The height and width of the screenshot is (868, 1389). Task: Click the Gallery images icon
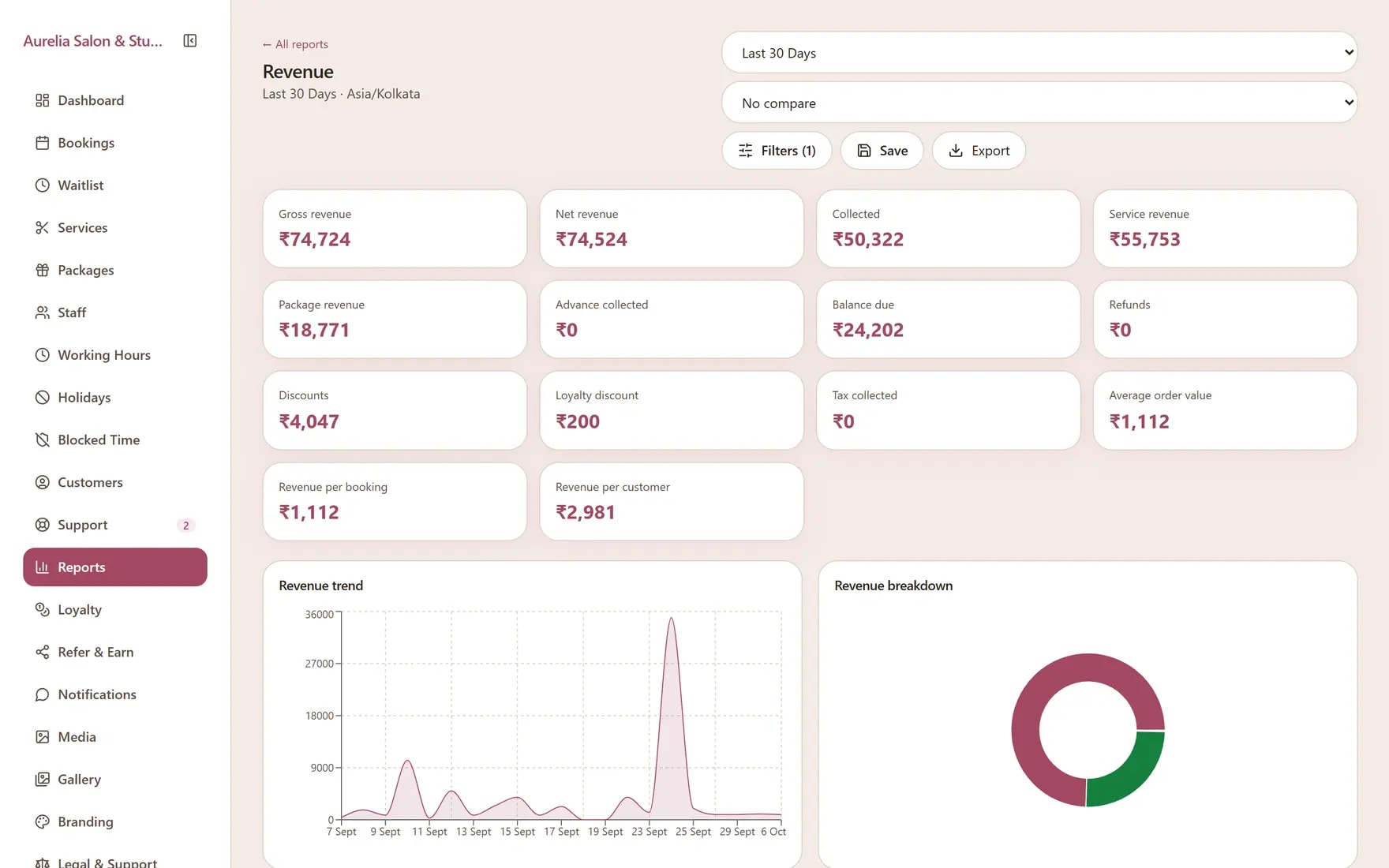pyautogui.click(x=42, y=780)
